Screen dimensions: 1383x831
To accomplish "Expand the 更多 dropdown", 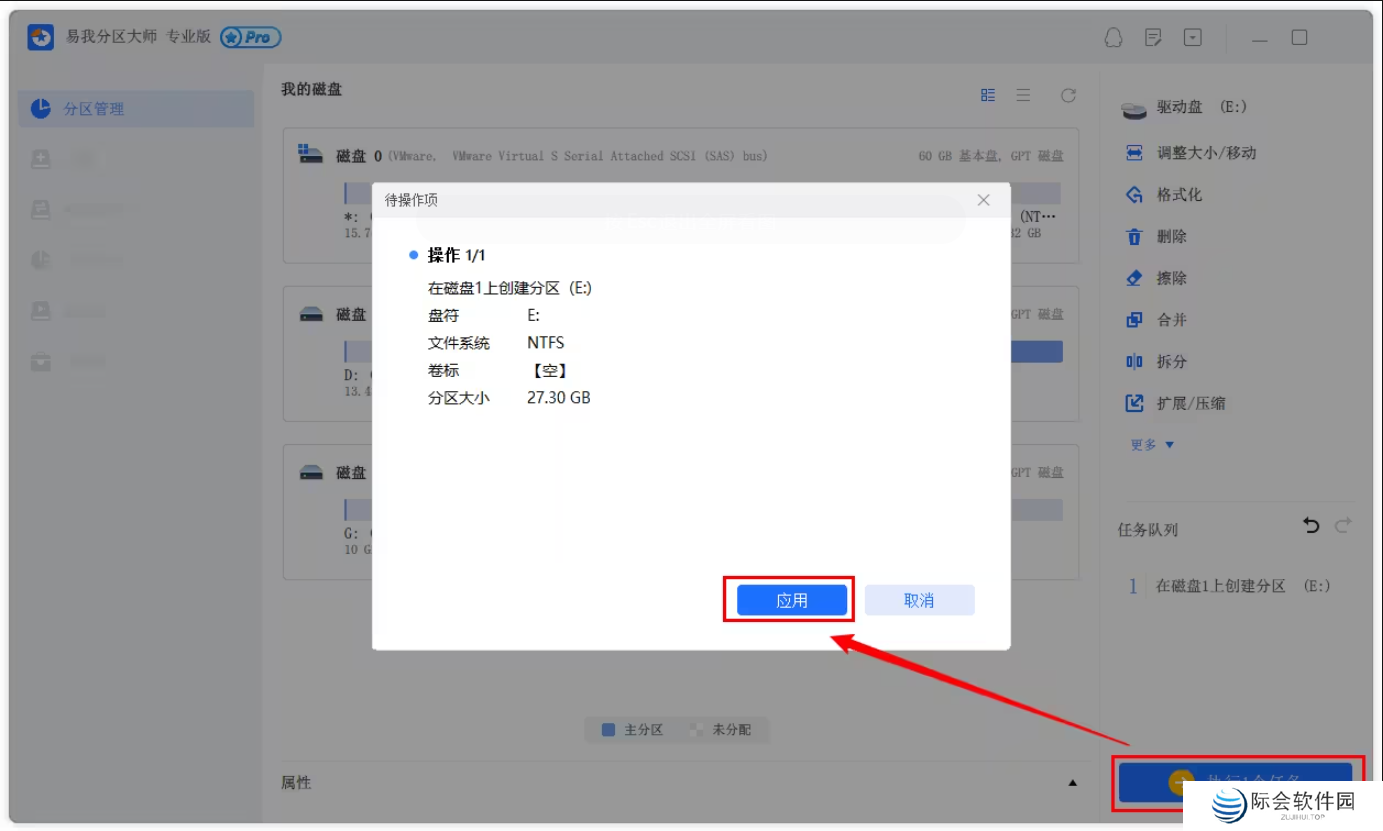I will [x=1152, y=445].
